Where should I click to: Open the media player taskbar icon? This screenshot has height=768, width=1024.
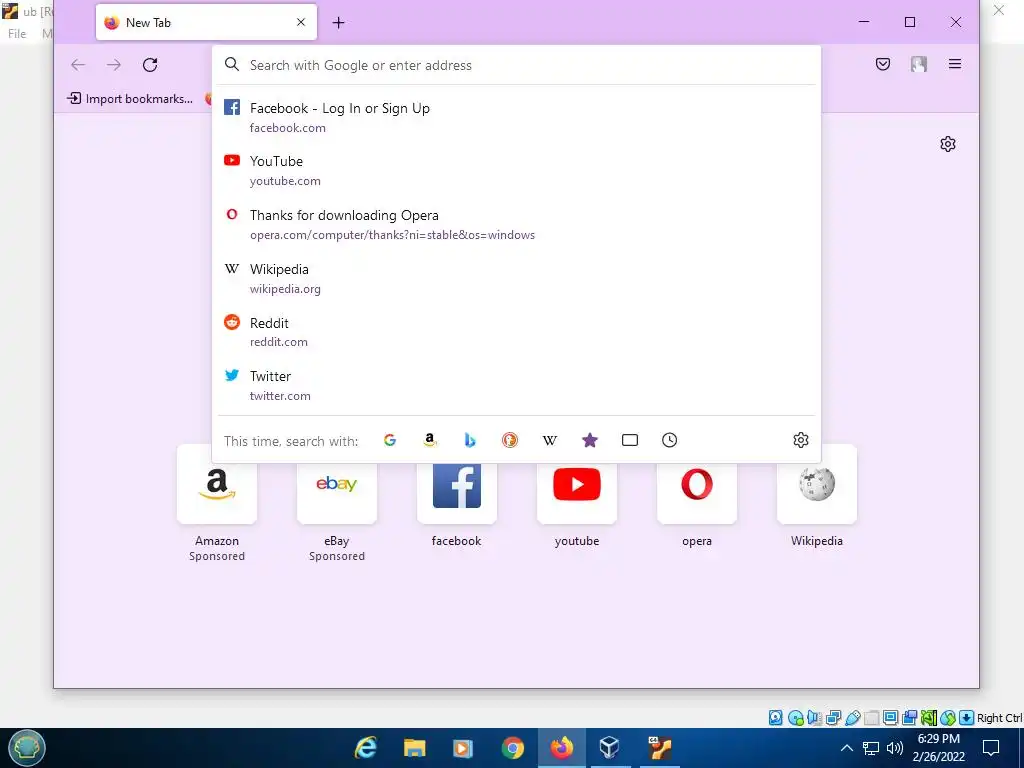(x=462, y=748)
